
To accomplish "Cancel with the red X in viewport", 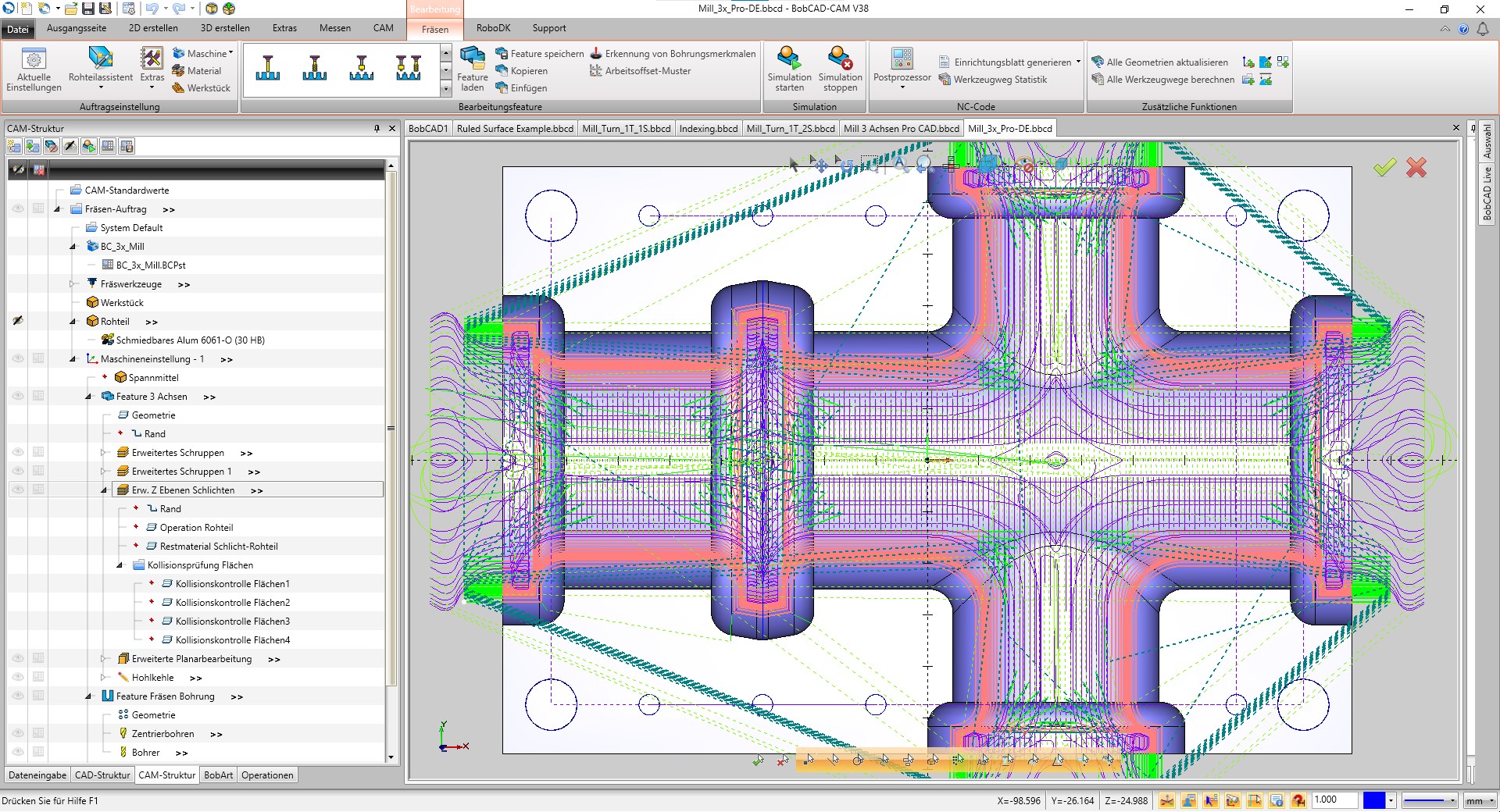I will point(1416,168).
